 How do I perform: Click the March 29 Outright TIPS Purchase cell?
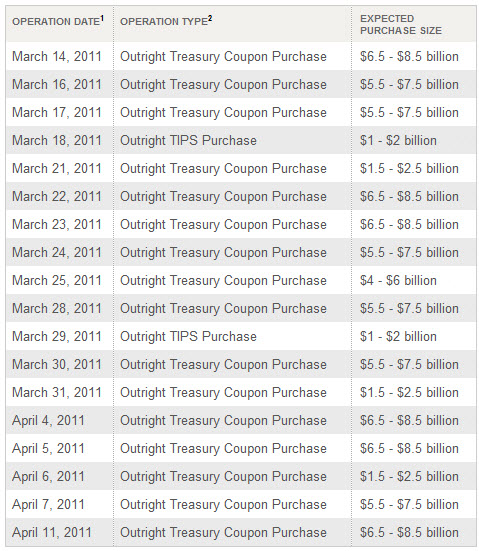coord(188,336)
